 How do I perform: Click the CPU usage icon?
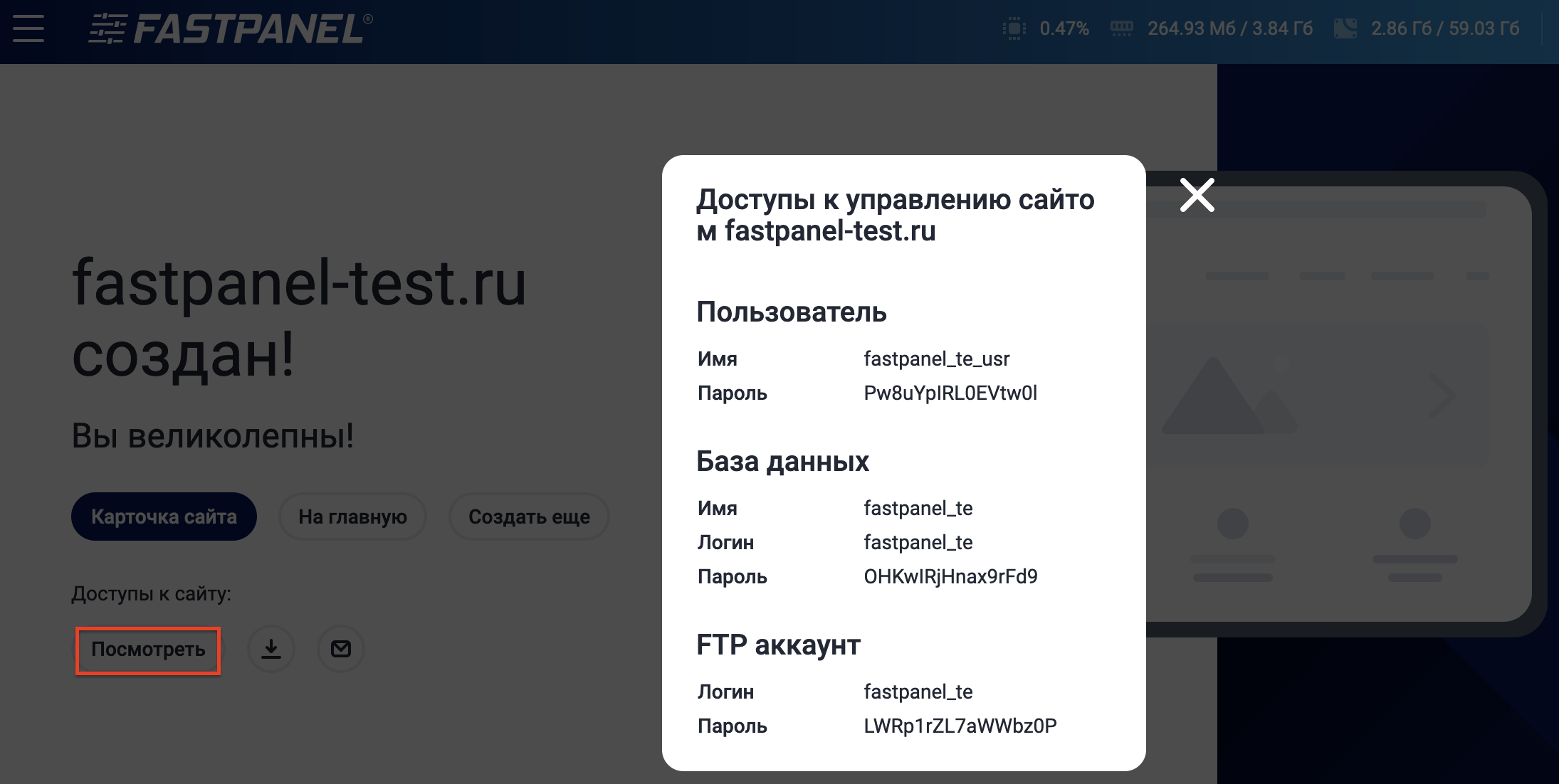1014,28
